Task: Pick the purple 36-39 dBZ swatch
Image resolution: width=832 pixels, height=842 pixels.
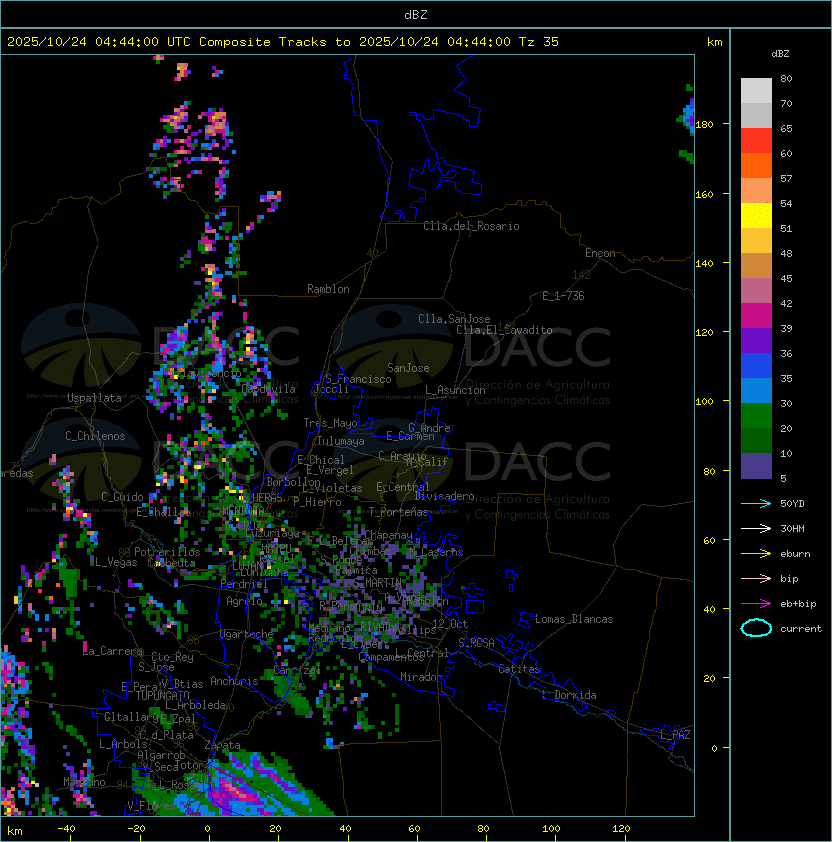Action: pyautogui.click(x=756, y=340)
